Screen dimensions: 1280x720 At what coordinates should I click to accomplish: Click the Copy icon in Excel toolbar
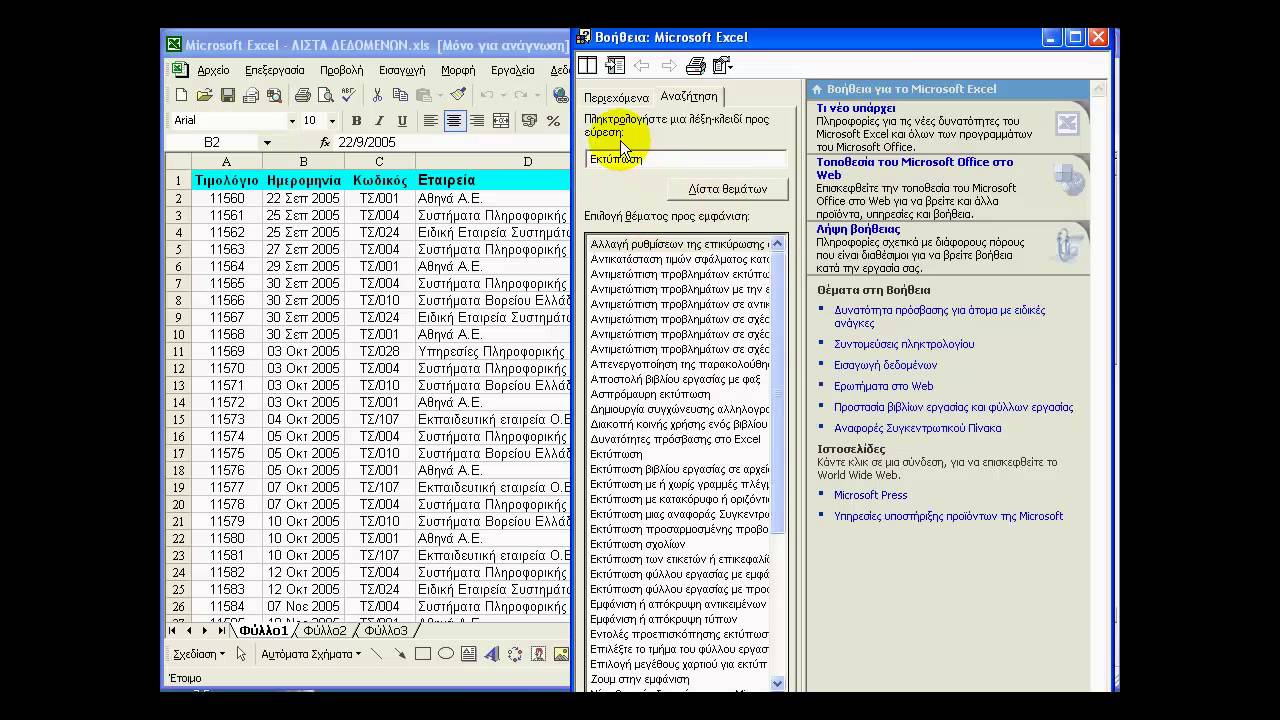click(x=400, y=95)
